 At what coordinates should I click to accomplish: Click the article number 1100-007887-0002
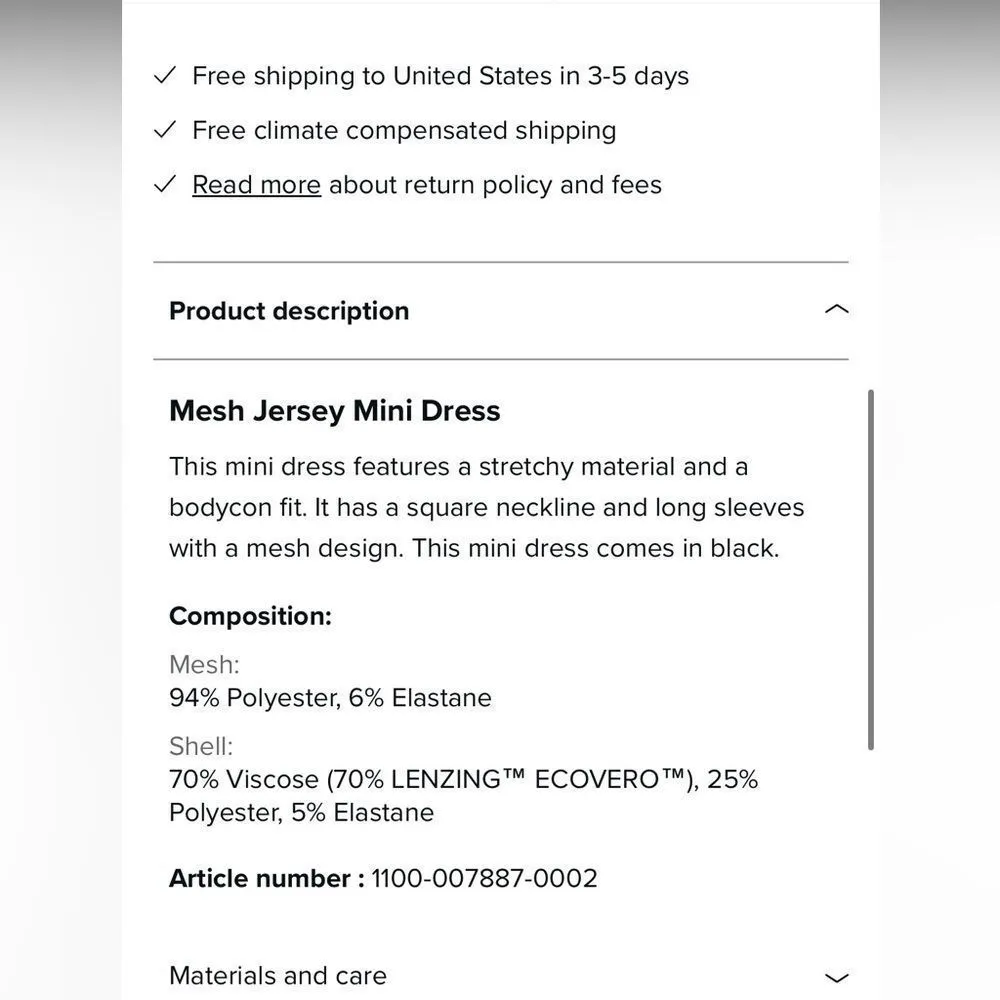pos(484,878)
